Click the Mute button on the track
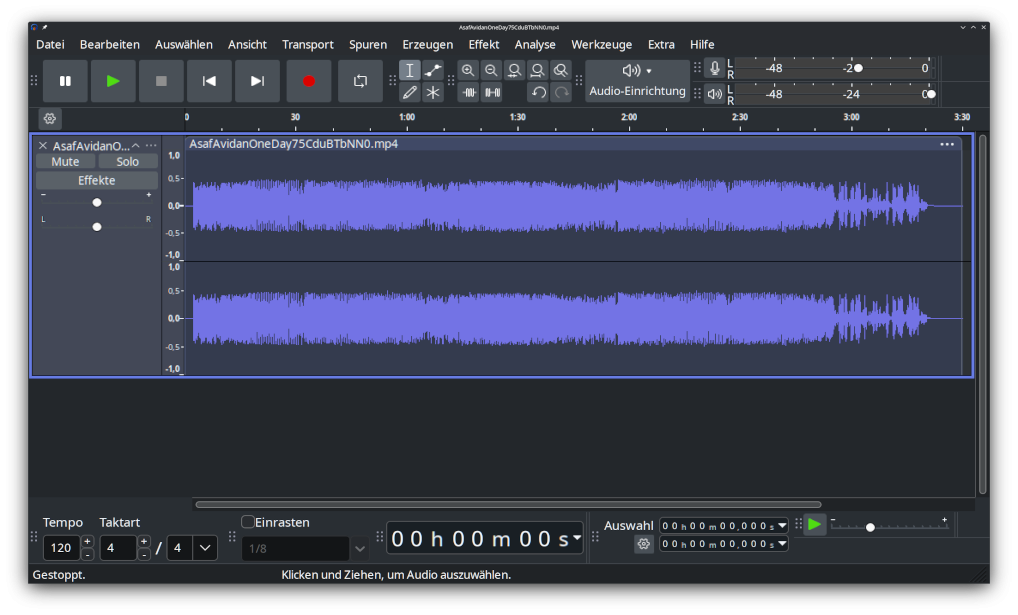Viewport: 1018px width, 615px height. tap(65, 161)
